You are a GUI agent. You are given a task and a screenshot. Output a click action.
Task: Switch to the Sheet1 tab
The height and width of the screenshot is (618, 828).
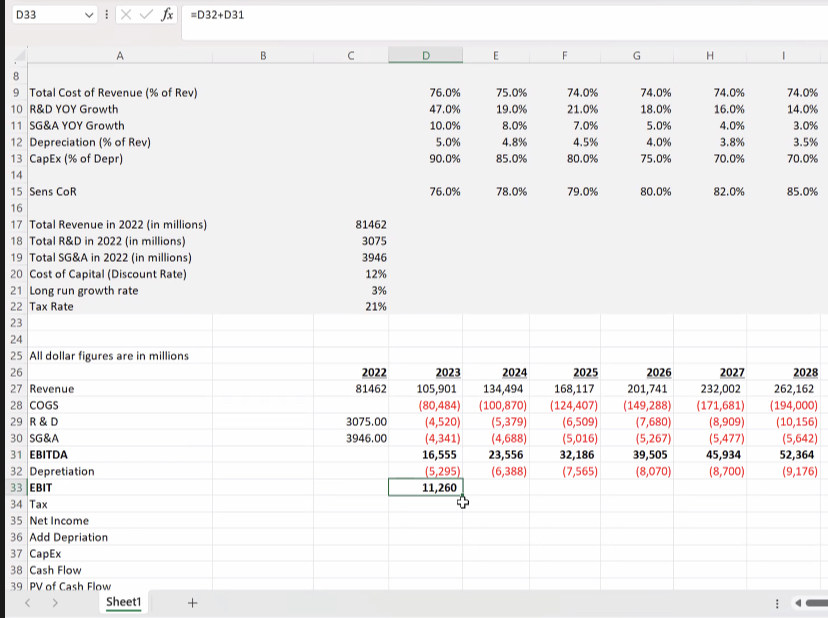123,603
